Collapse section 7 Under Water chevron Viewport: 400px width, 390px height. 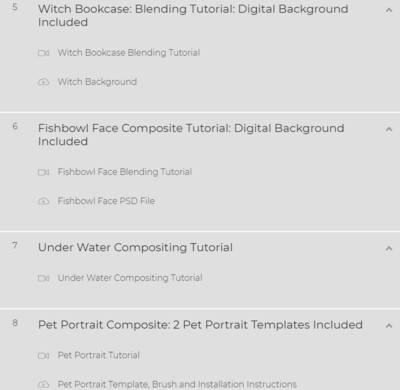click(x=389, y=248)
